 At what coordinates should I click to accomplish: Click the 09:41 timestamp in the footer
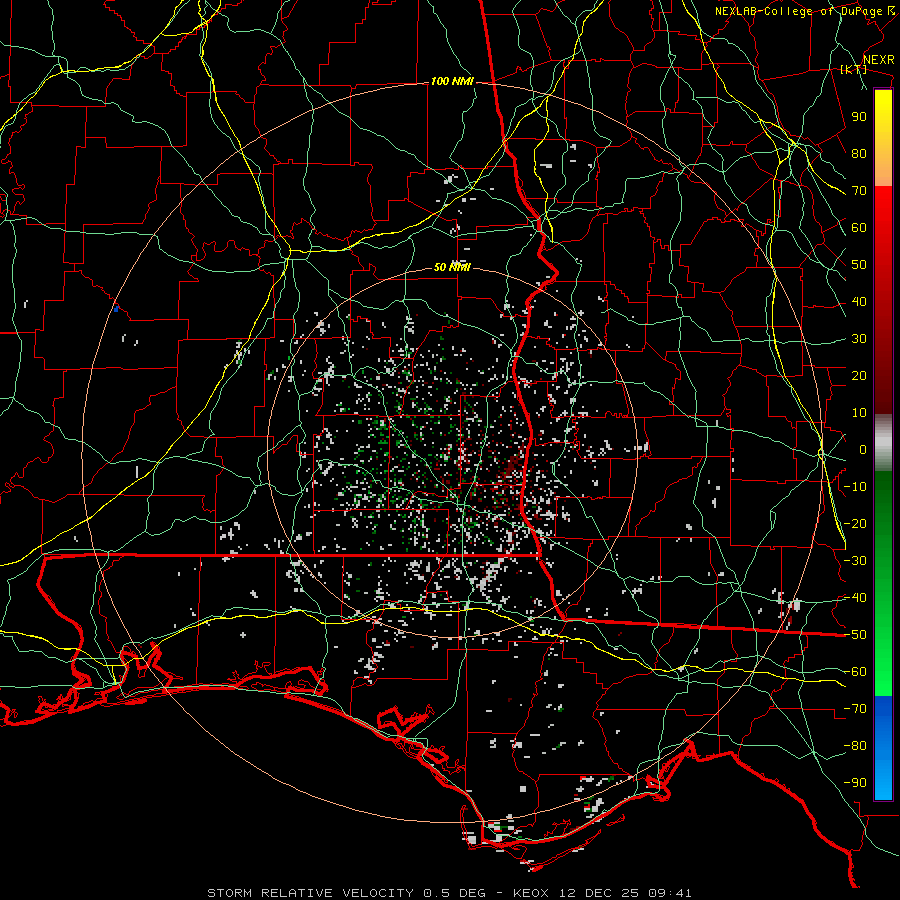pyautogui.click(x=669, y=893)
